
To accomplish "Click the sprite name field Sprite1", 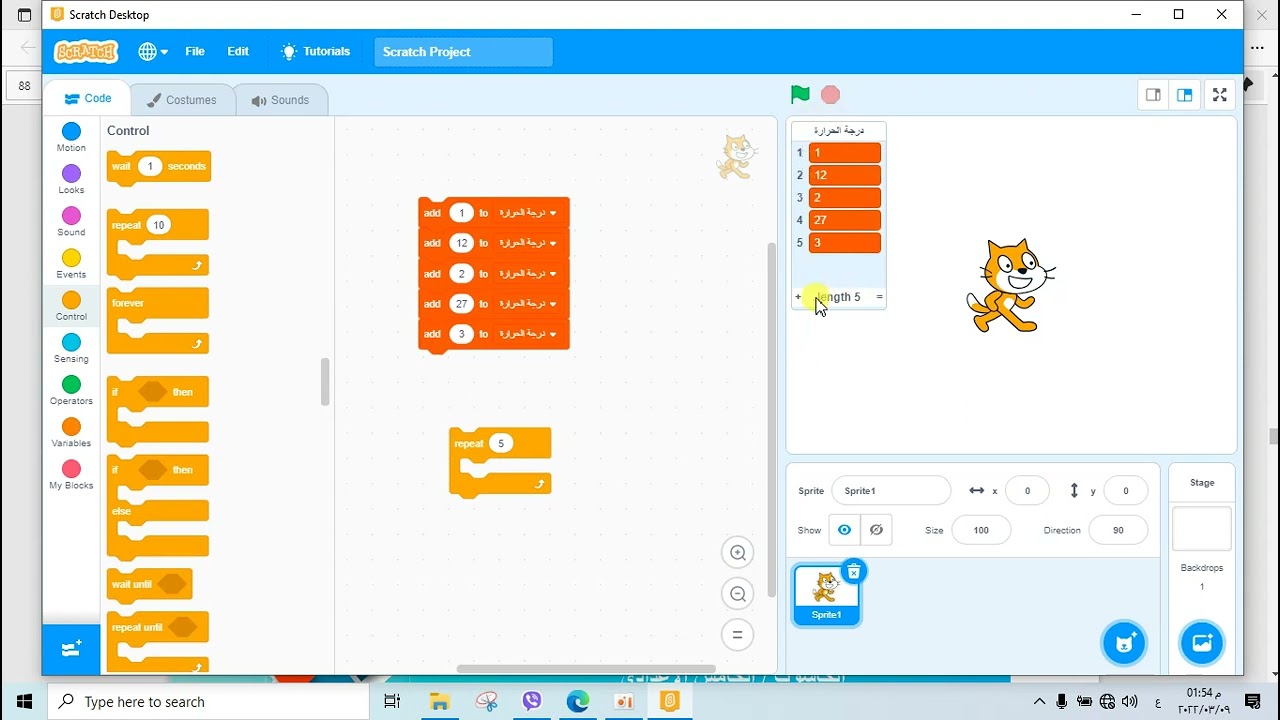I will click(x=891, y=491).
